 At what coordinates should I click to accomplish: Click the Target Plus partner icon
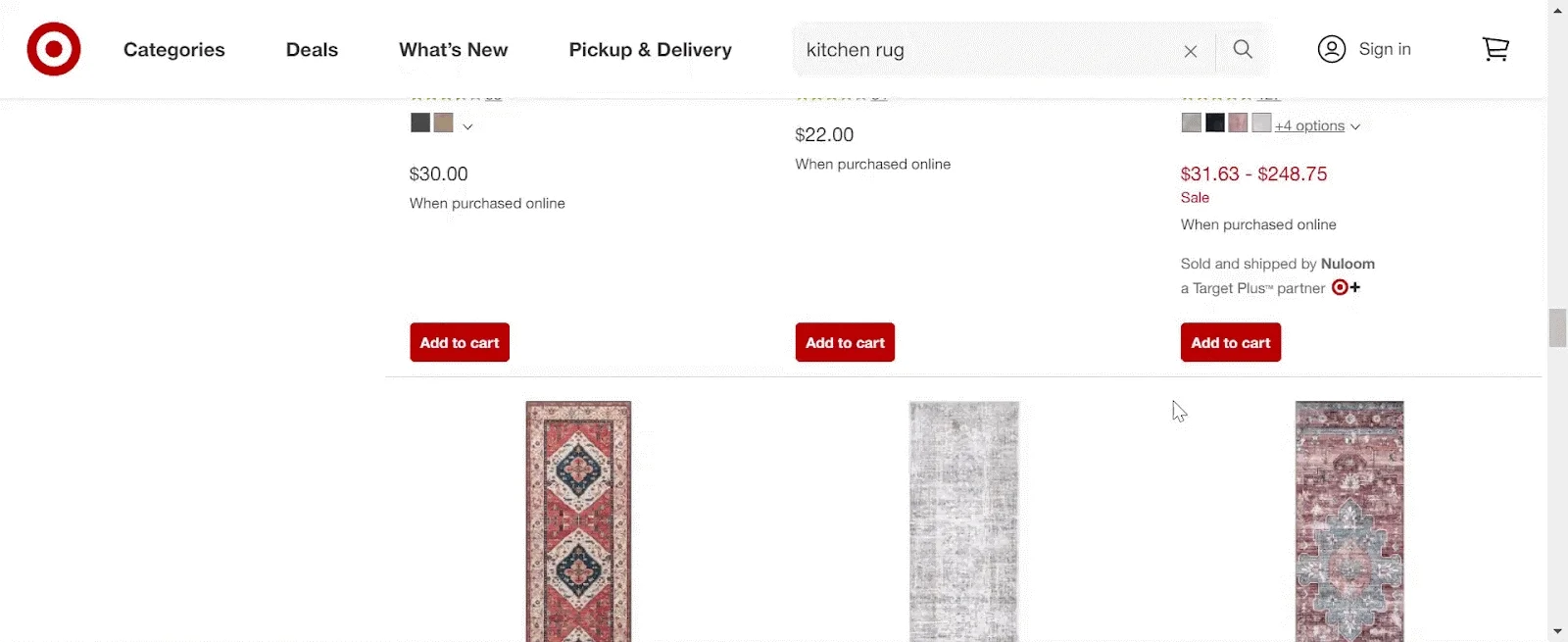(1346, 287)
